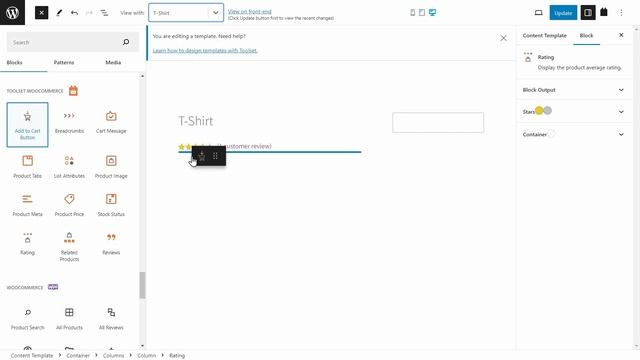Open the document overview list
Viewport: 640px width, 360px height.
pyautogui.click(x=104, y=13)
